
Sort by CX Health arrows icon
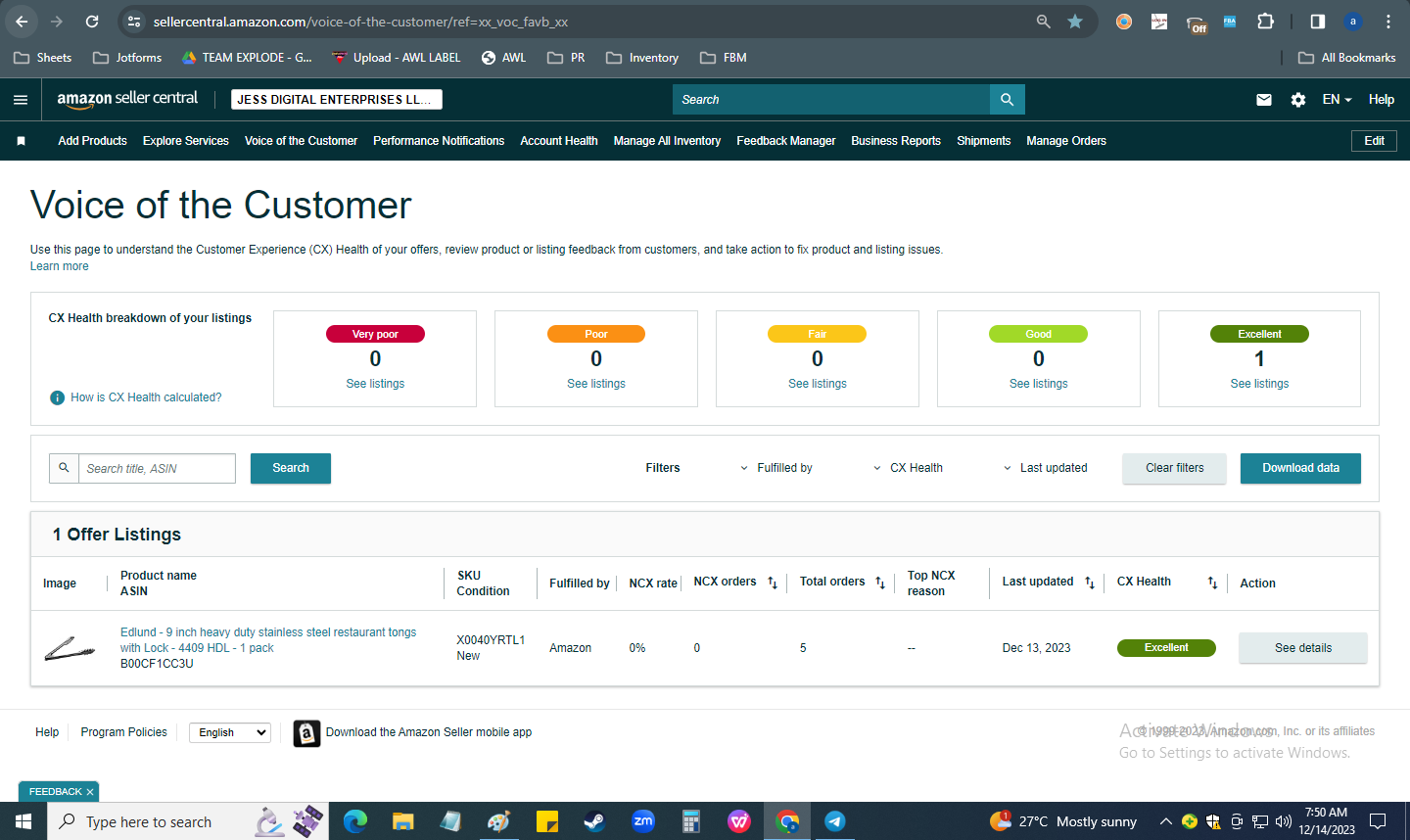click(1212, 583)
